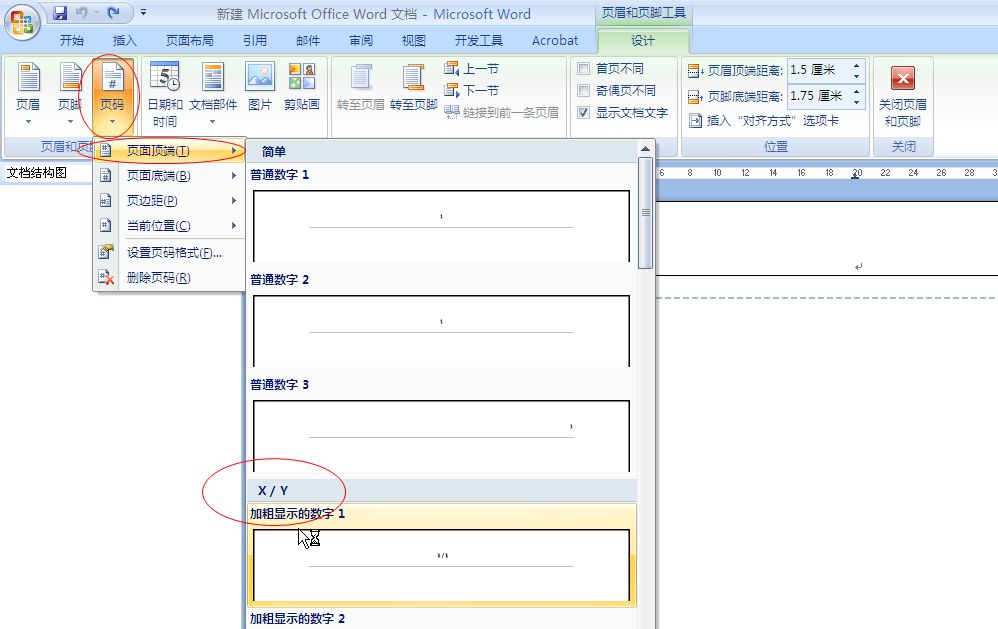This screenshot has height=629, width=998.
Task: Click 插入“对齐方式”选项卡 button
Action: pyautogui.click(x=772, y=121)
